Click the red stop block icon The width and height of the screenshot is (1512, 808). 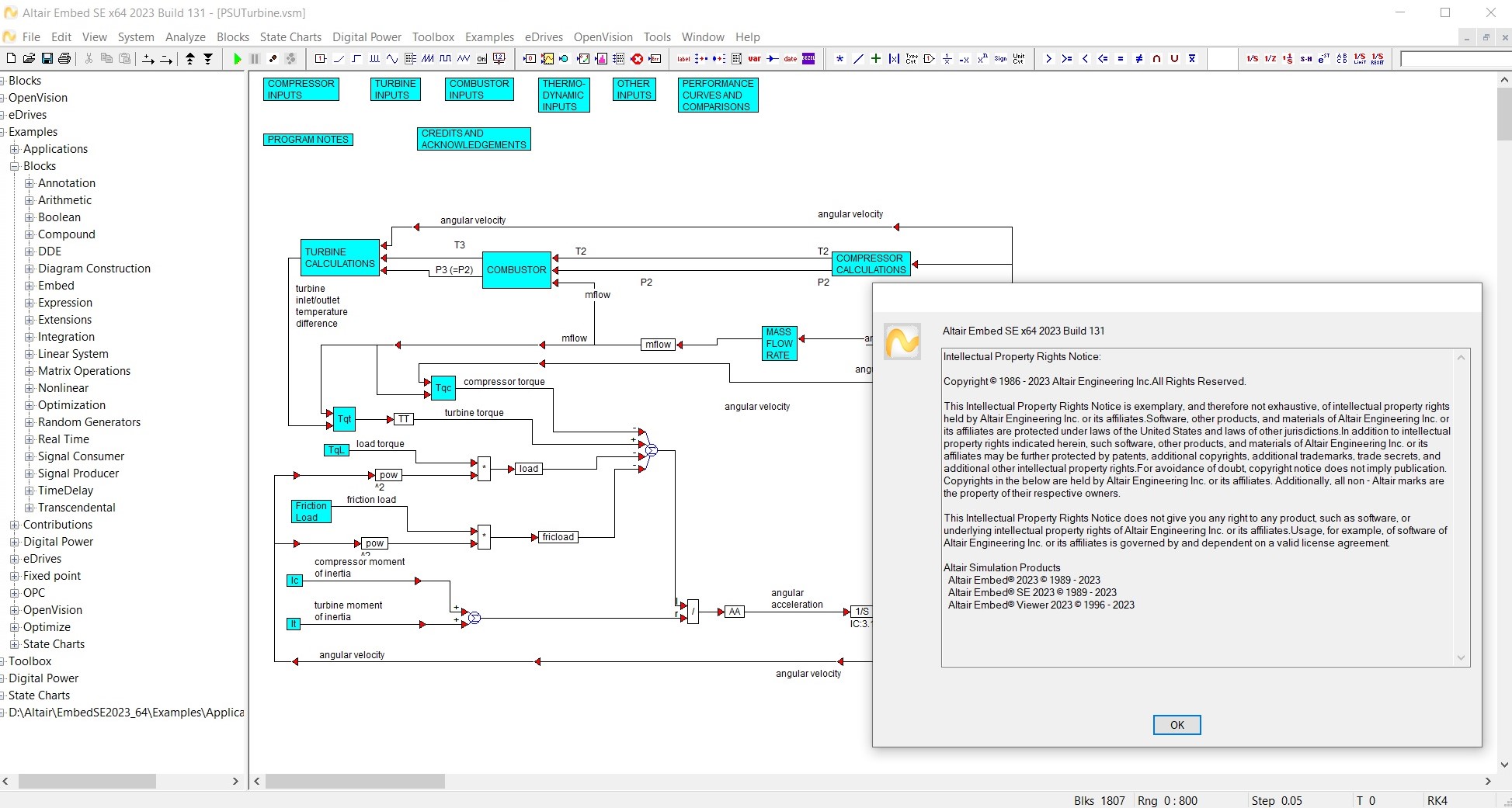pos(637,58)
